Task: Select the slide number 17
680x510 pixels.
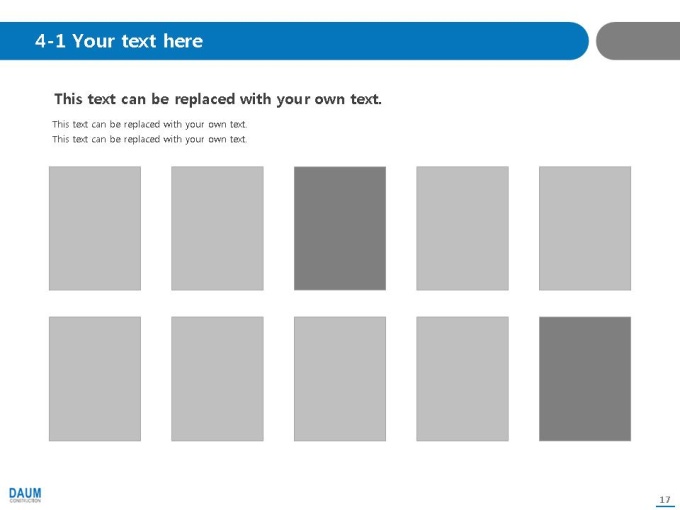Action: (x=665, y=499)
